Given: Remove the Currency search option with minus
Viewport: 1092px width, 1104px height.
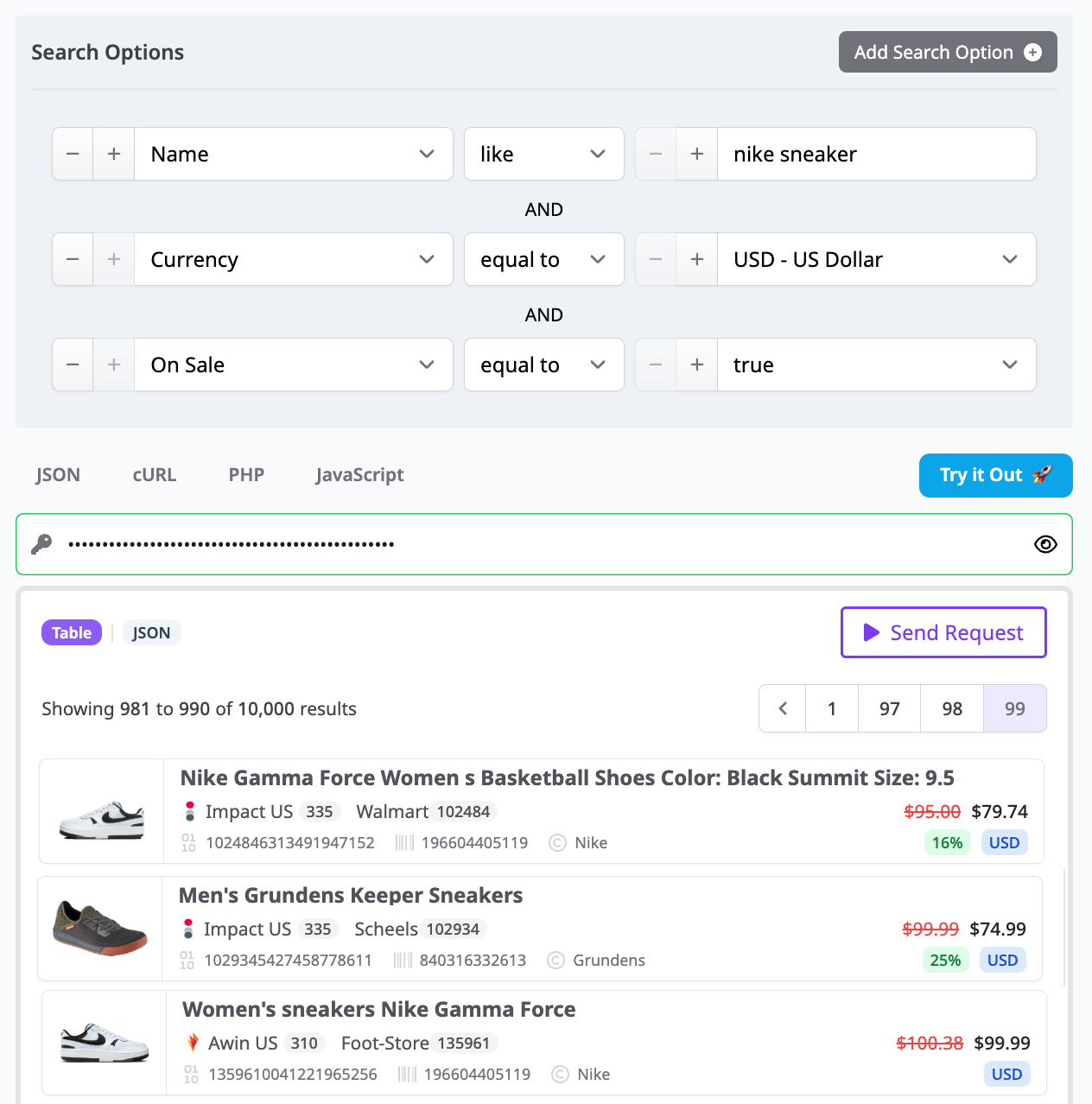Looking at the screenshot, I should [73, 259].
